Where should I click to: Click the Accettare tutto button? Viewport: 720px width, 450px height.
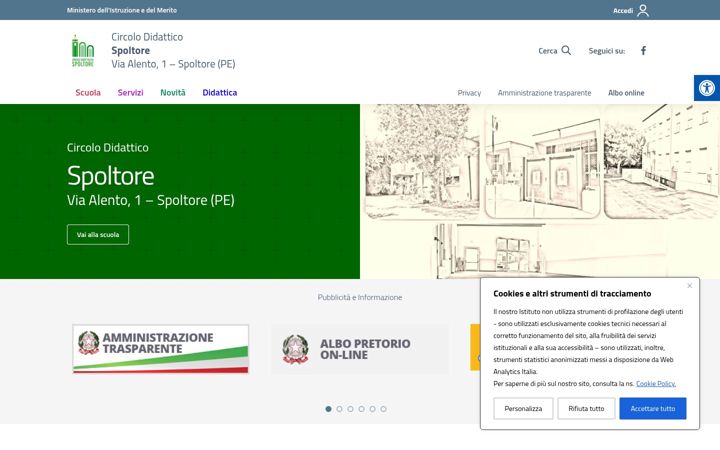[x=652, y=409]
